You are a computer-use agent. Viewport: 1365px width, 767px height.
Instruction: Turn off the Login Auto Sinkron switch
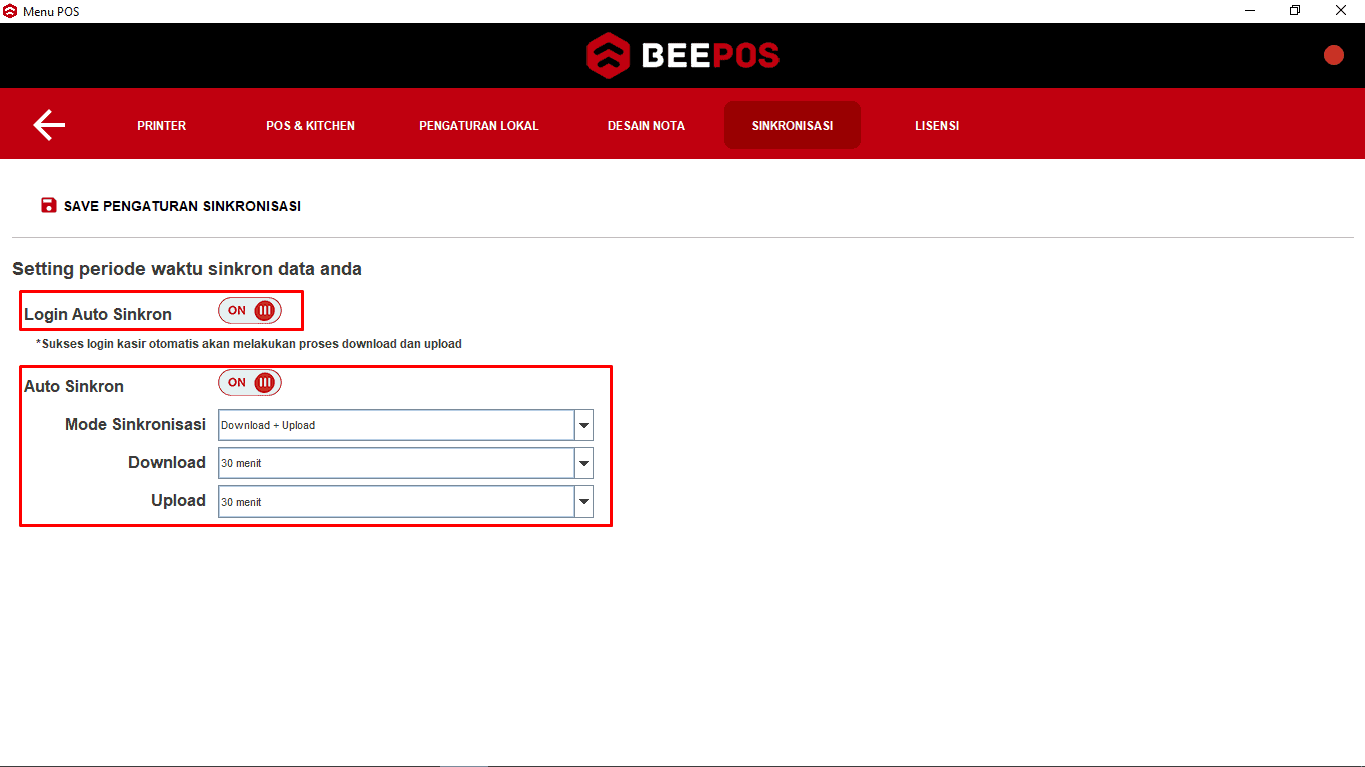point(250,310)
